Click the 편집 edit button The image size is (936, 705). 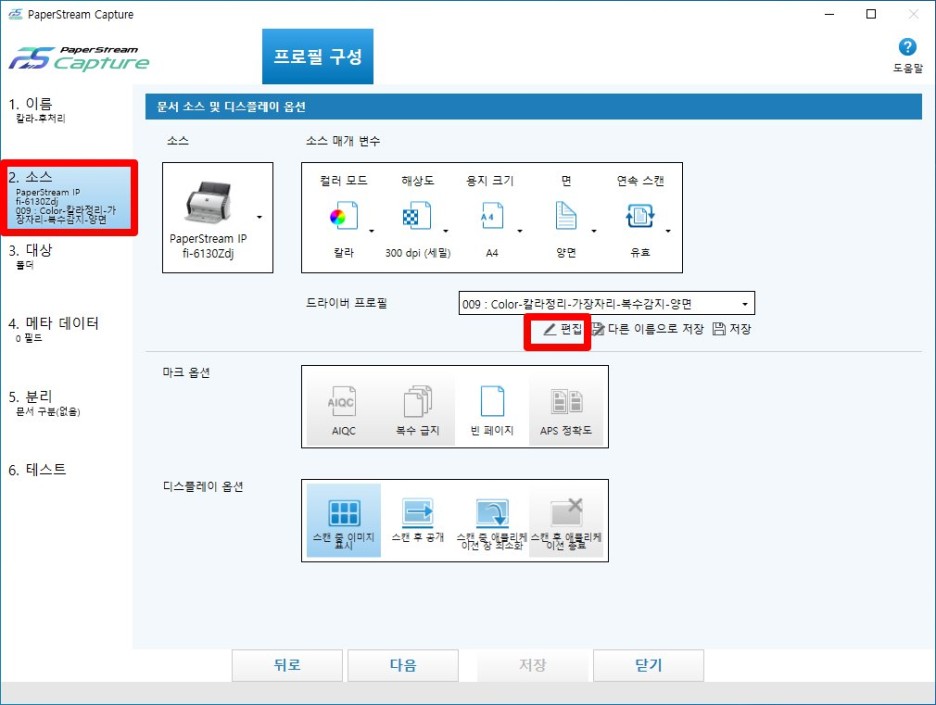point(562,329)
